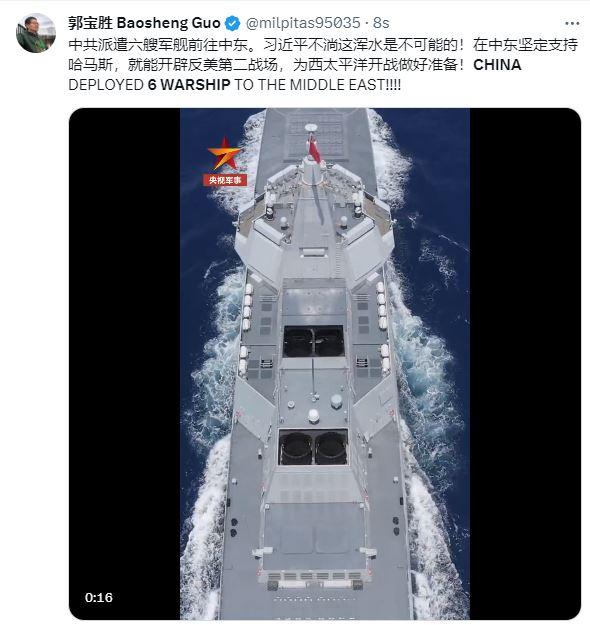Open the @milpitas95035 handle link
Viewport: 590px width, 625px height.
303,23
